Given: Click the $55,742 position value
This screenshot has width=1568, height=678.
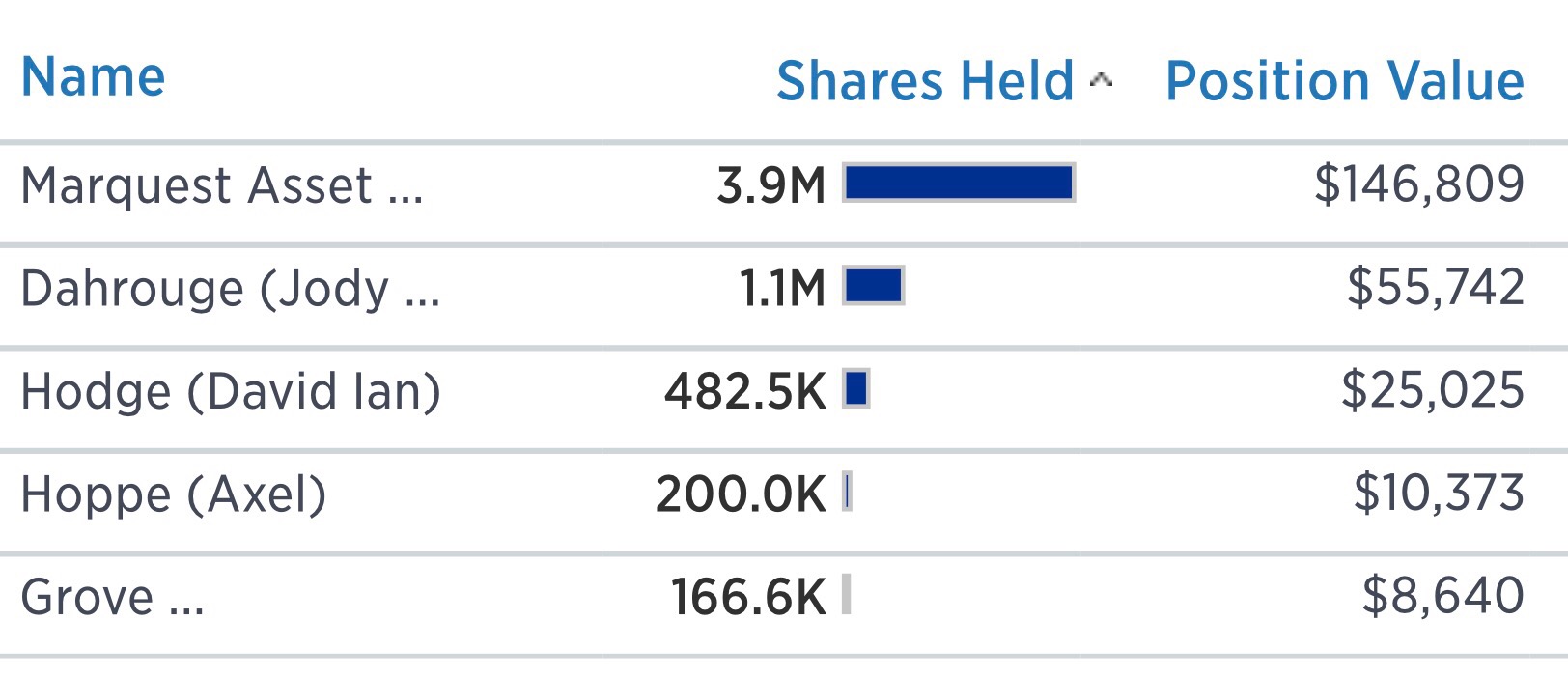Looking at the screenshot, I should pos(1435,287).
